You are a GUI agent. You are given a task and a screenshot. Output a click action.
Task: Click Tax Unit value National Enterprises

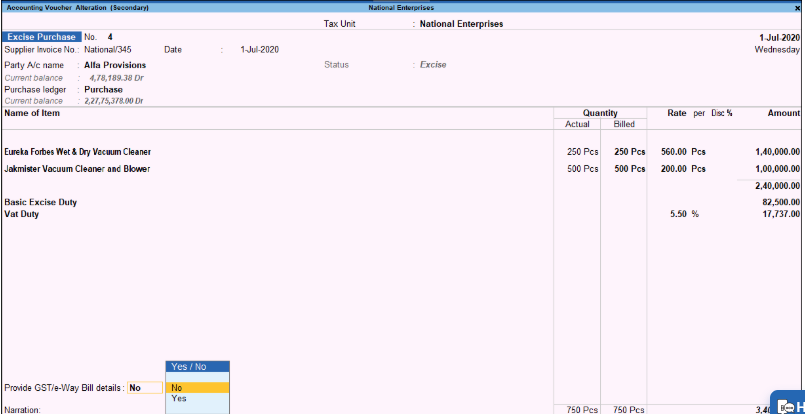[x=462, y=24]
